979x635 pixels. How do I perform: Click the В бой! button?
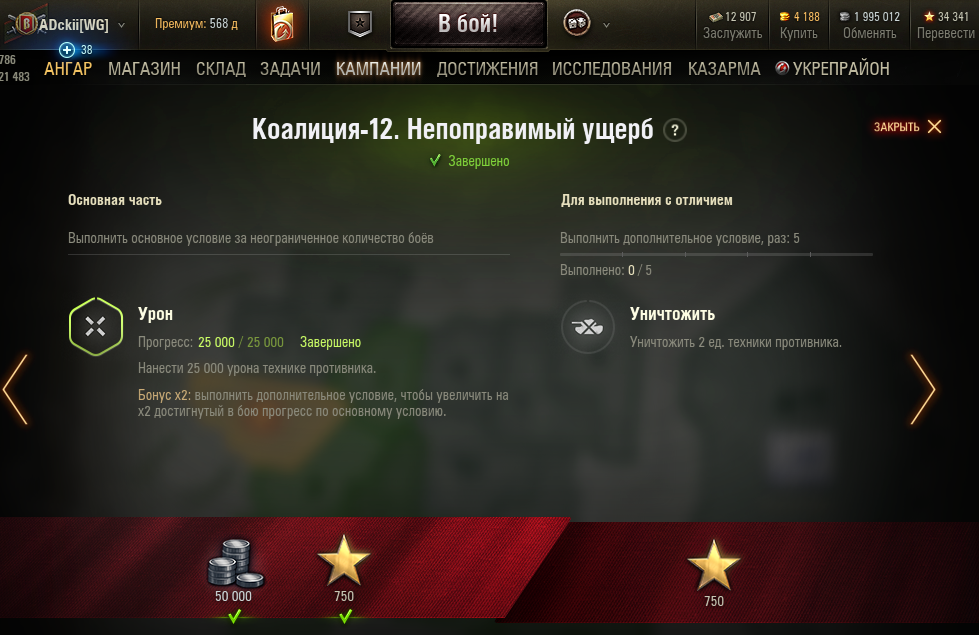point(468,24)
